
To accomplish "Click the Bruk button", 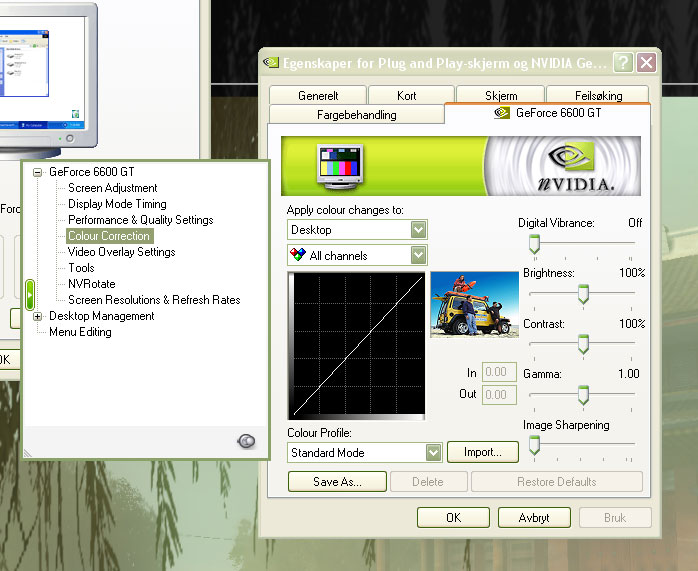I will [615, 518].
